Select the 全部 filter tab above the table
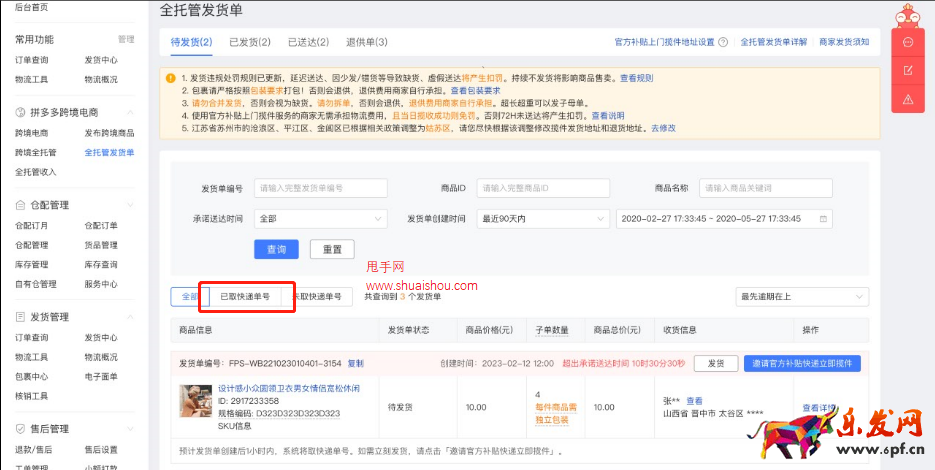This screenshot has width=935, height=470. (190, 296)
